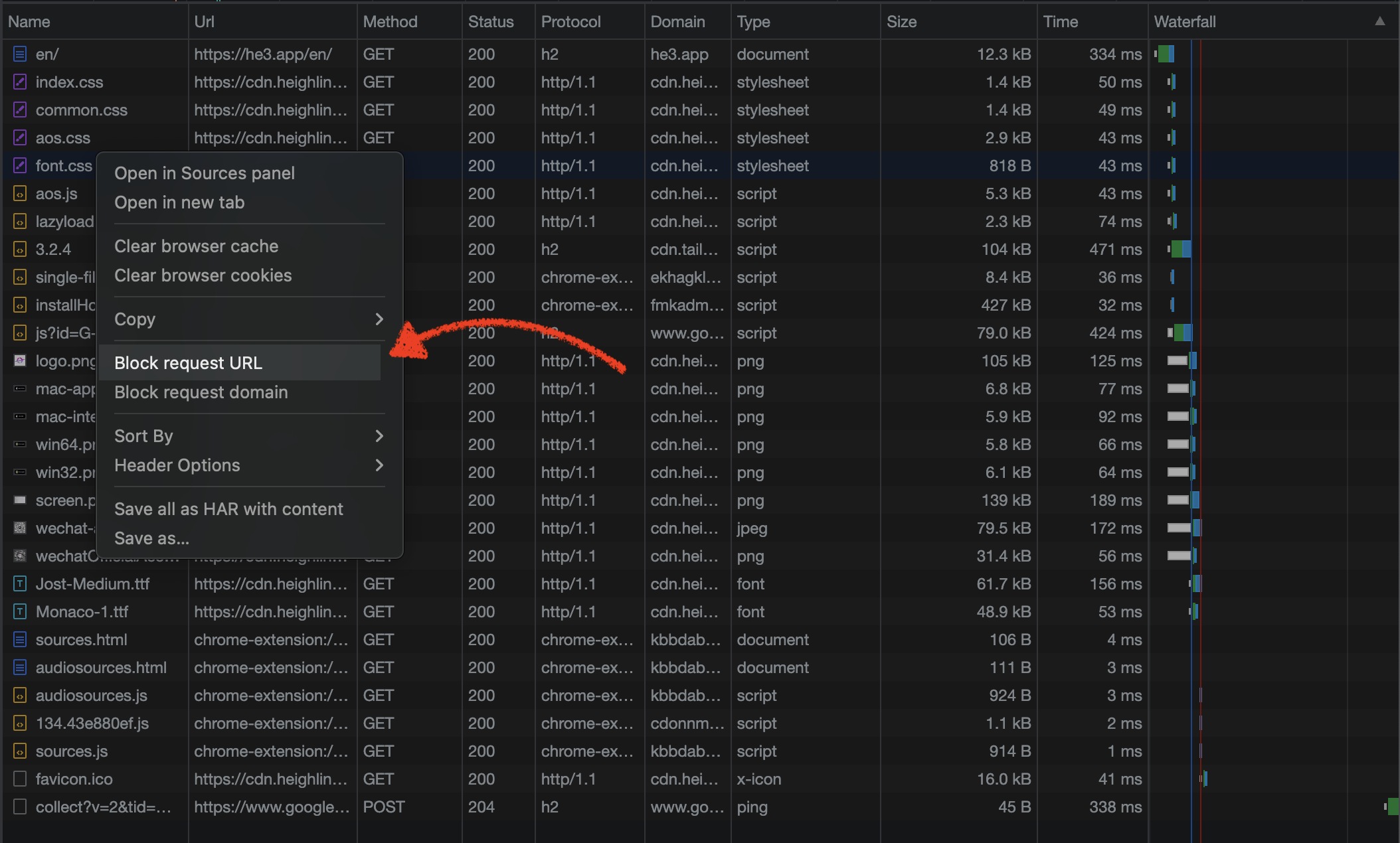Select Save all as HAR with content
Viewport: 1400px width, 843px height.
228,509
